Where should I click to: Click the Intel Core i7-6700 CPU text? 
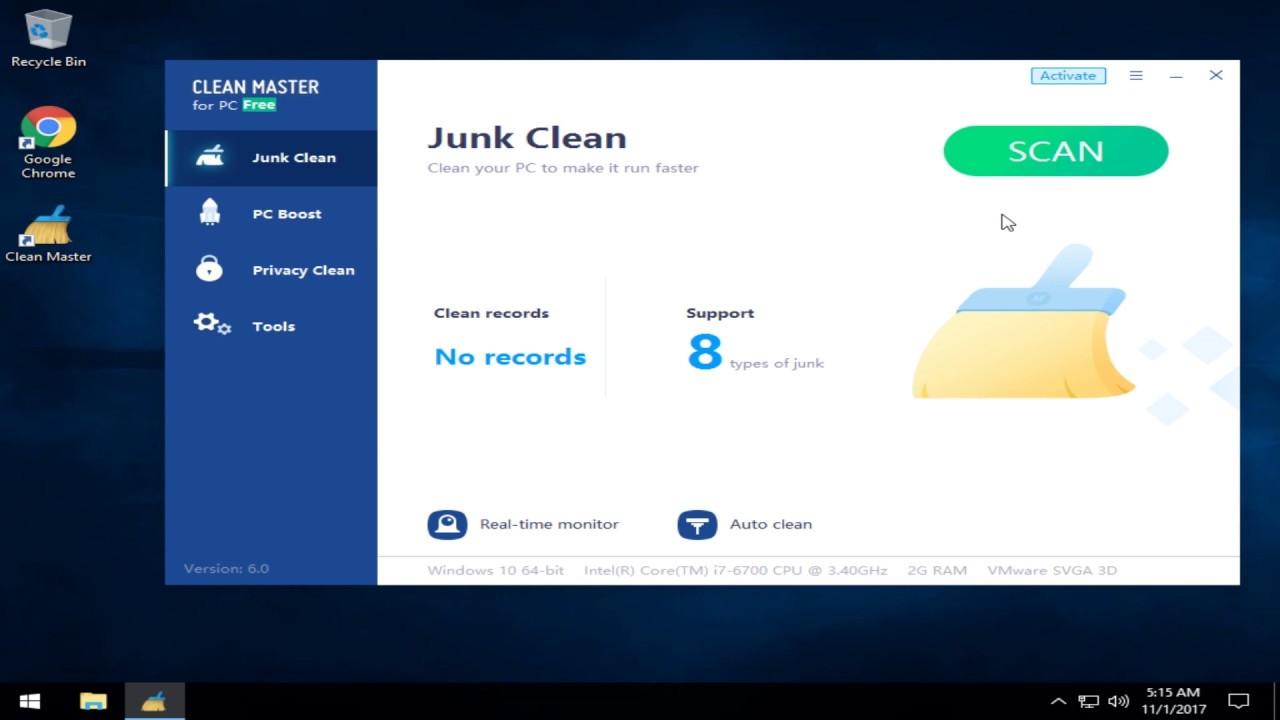[x=735, y=570]
